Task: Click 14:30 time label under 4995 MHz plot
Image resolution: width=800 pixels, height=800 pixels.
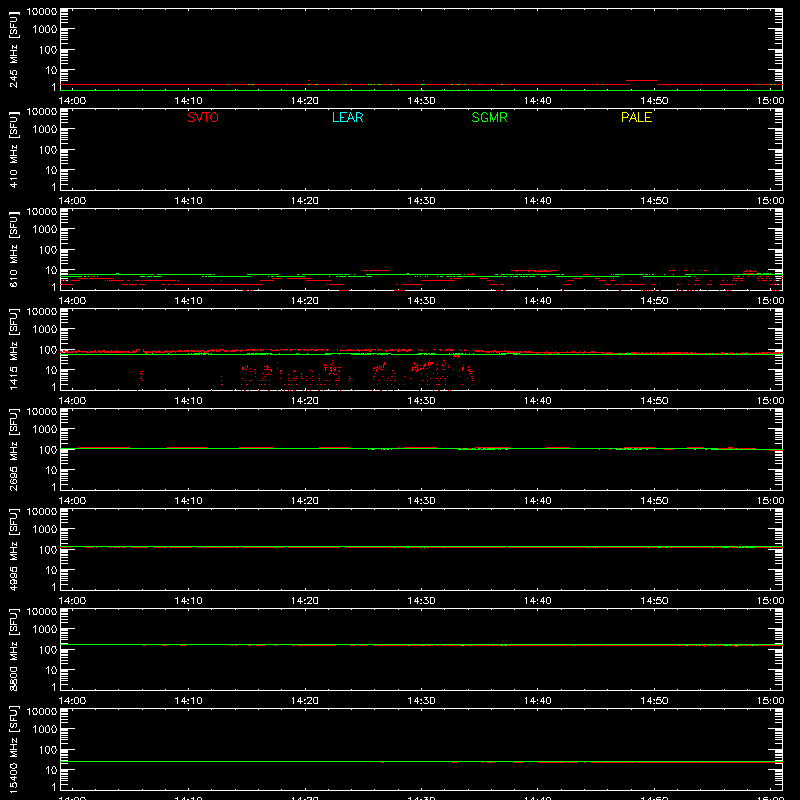Action: [421, 601]
